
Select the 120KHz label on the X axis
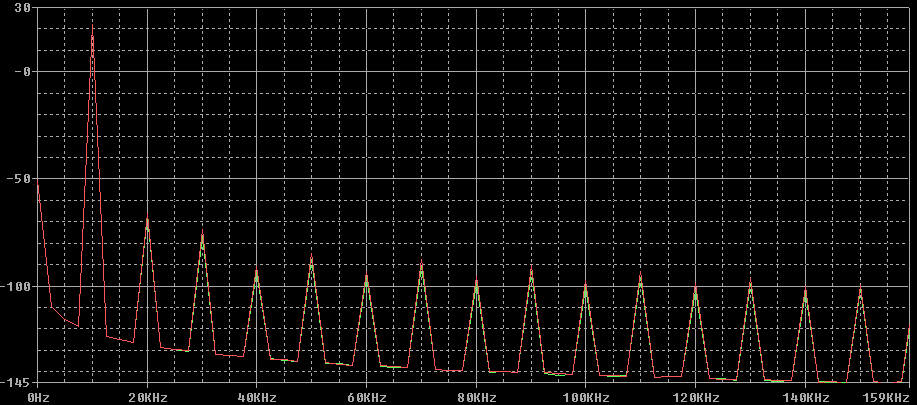695,398
